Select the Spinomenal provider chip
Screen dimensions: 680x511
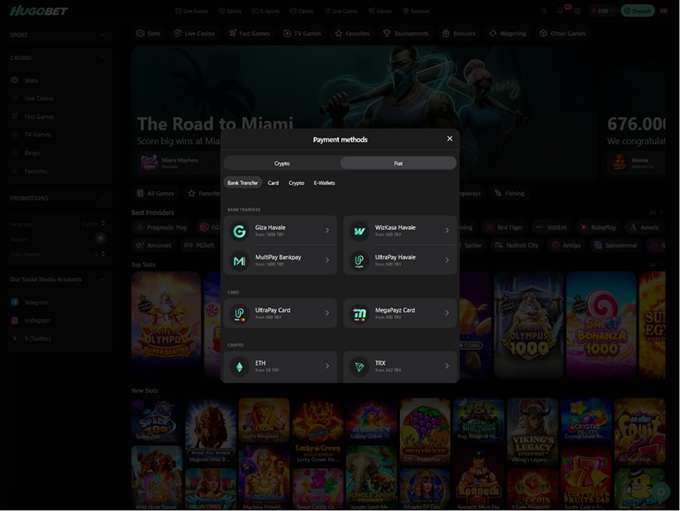tap(615, 245)
